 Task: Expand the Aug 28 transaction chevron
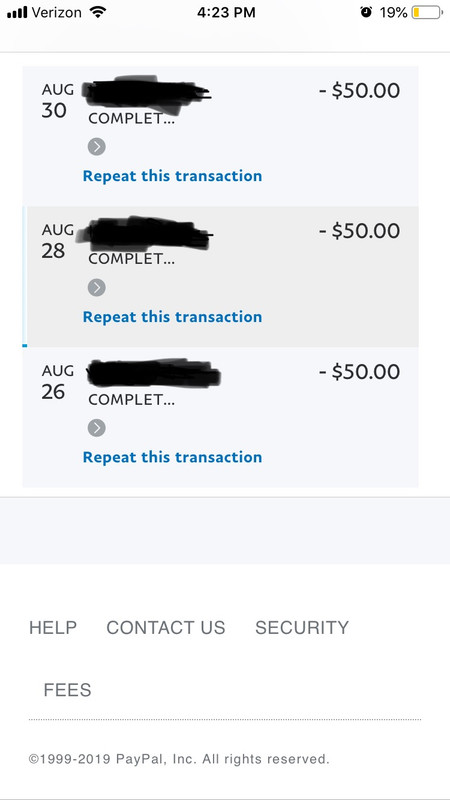tap(96, 288)
